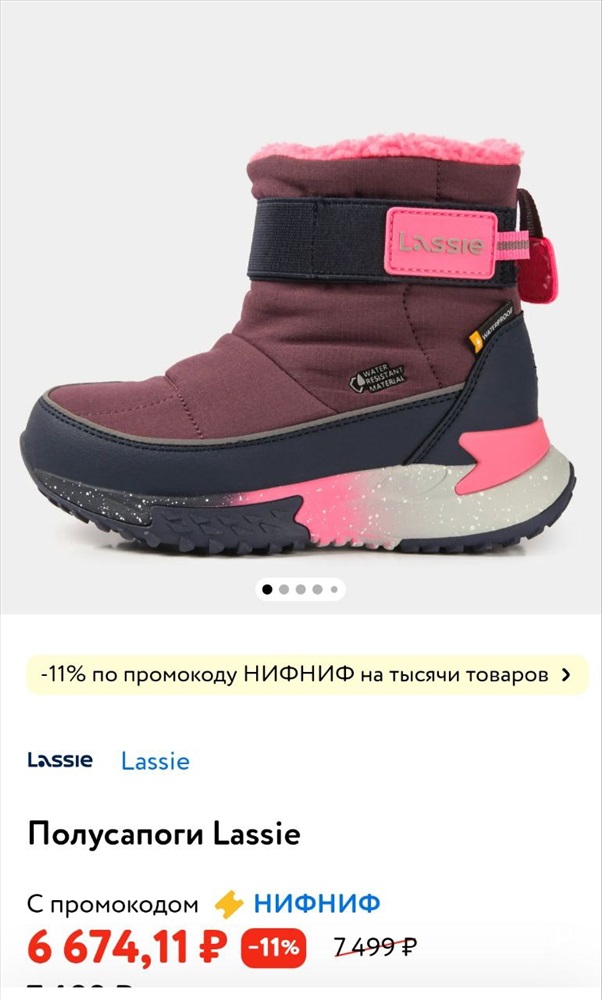
Task: Tap the С промокодом label
Action: (x=113, y=904)
